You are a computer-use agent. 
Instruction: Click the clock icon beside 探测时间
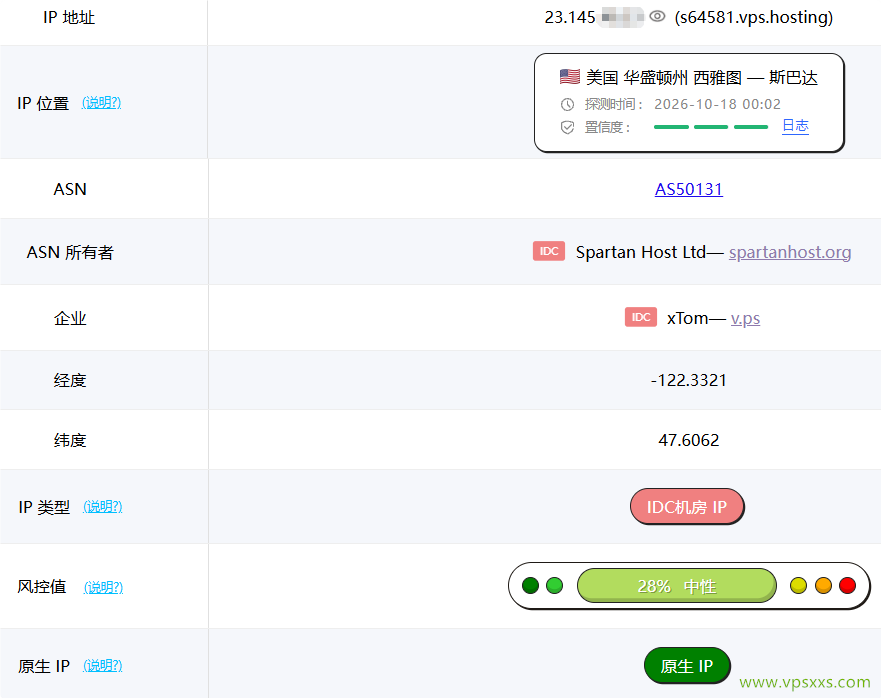tap(567, 105)
